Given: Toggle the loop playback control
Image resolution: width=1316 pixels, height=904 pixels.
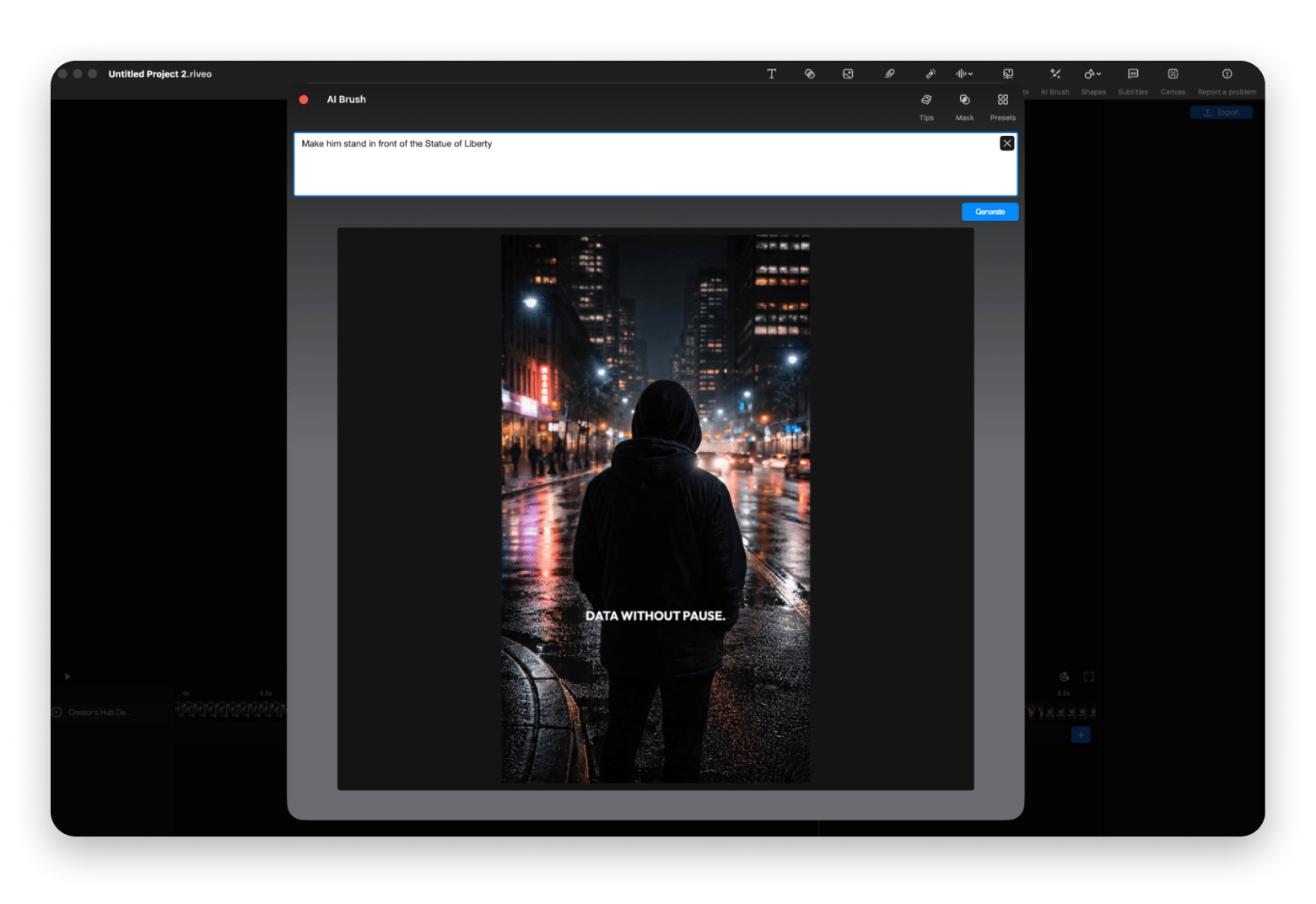Looking at the screenshot, I should tap(1063, 676).
